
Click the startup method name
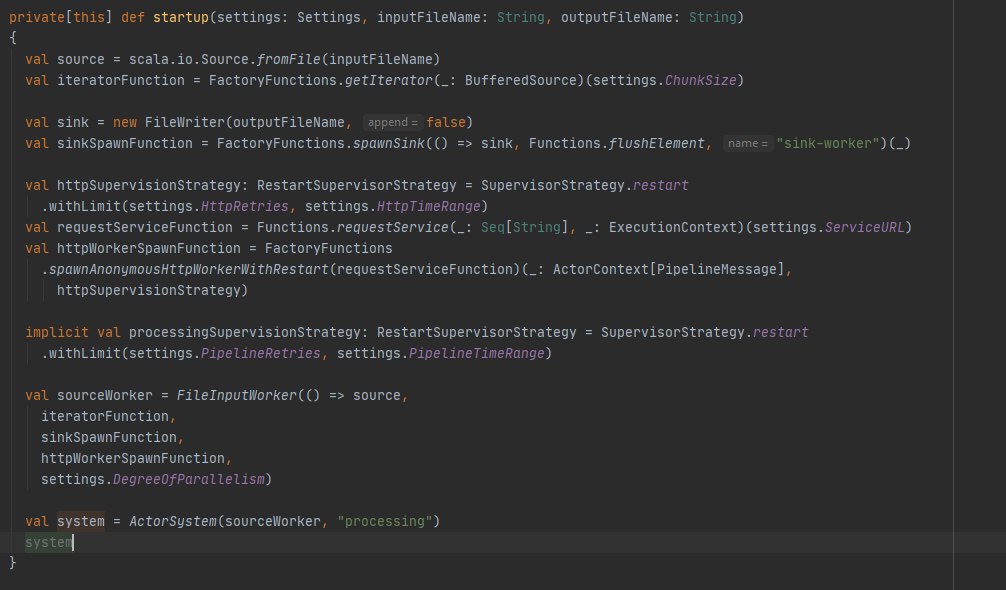(181, 17)
